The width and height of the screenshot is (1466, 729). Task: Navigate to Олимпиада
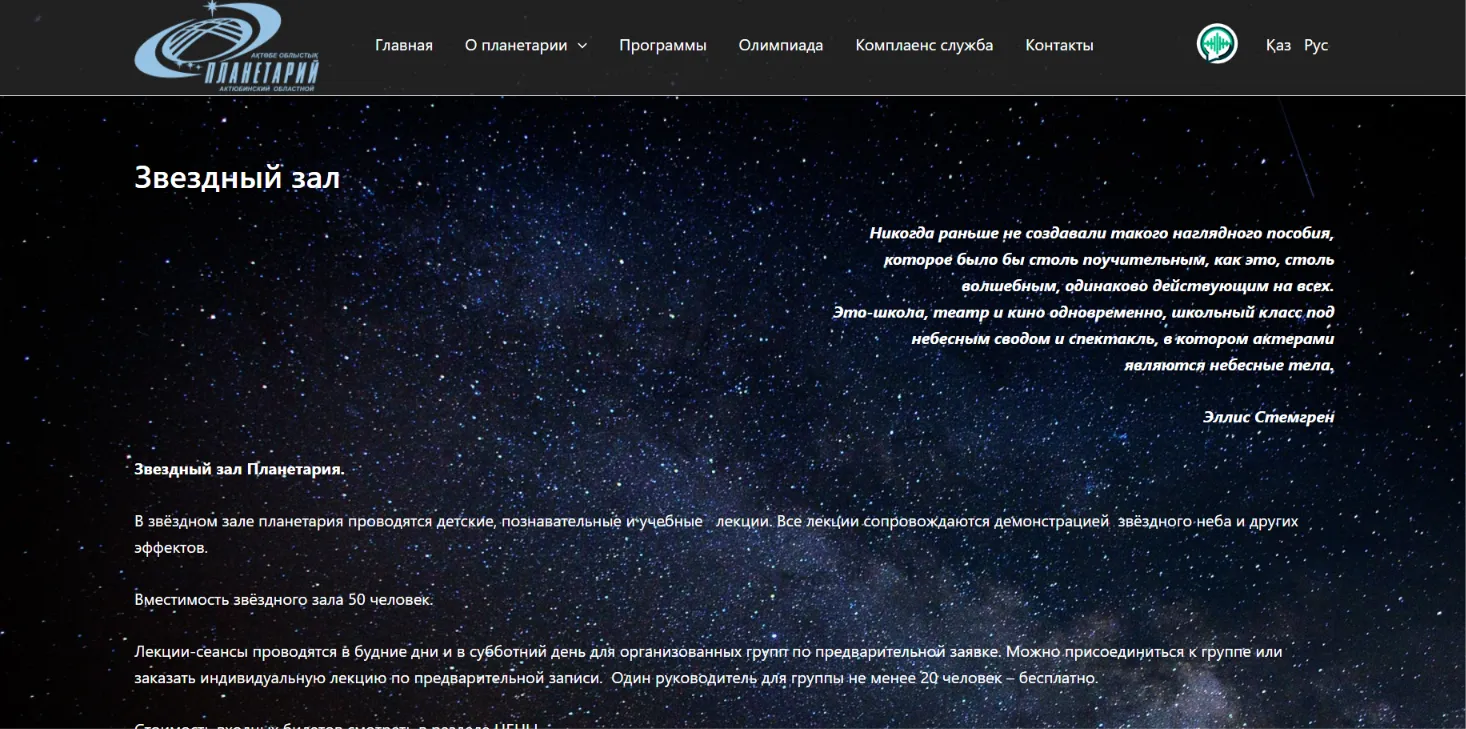[781, 45]
